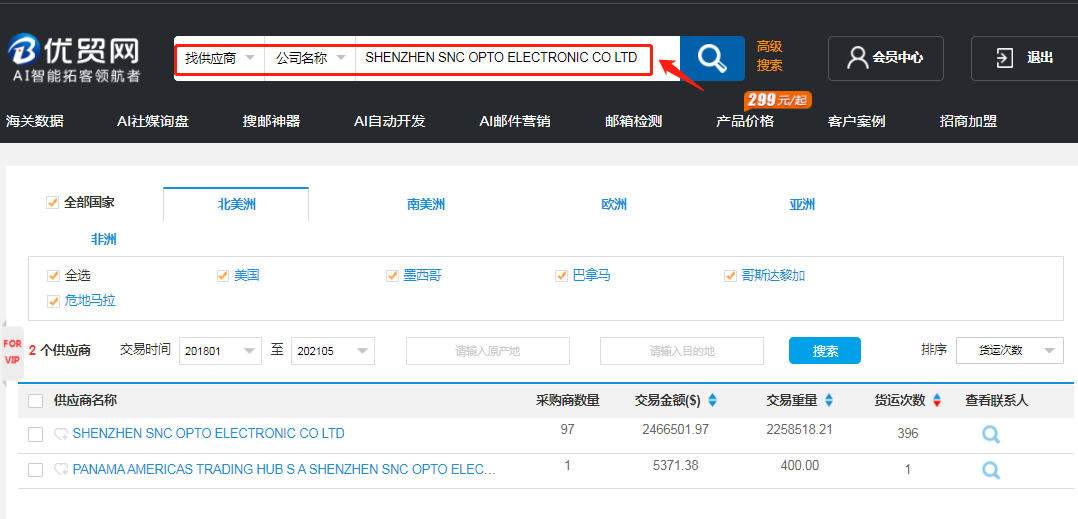Open the 产品价格 menu item
The width and height of the screenshot is (1078, 519).
coord(745,122)
